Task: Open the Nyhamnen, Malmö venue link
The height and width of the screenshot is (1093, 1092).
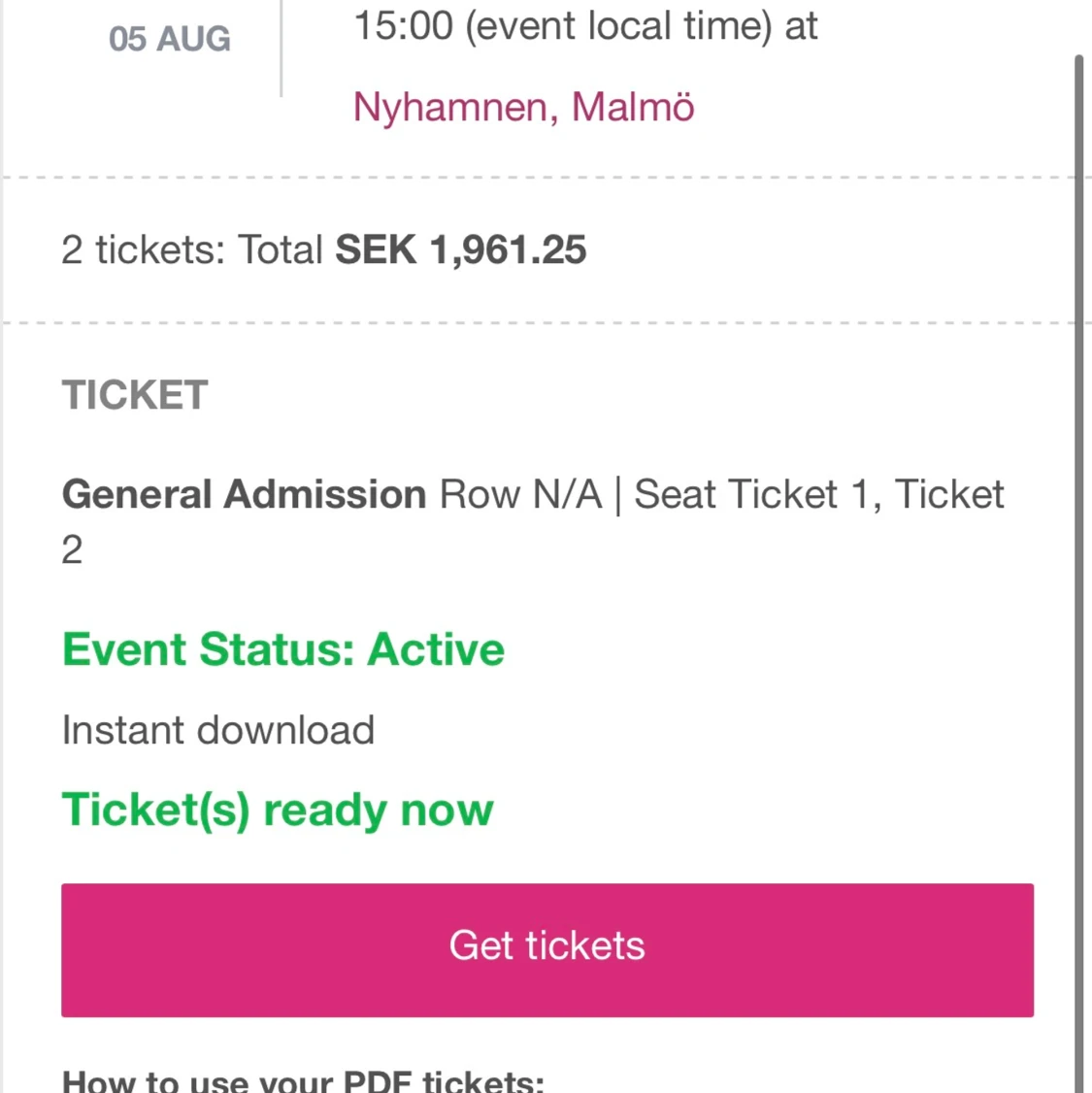Action: click(523, 107)
